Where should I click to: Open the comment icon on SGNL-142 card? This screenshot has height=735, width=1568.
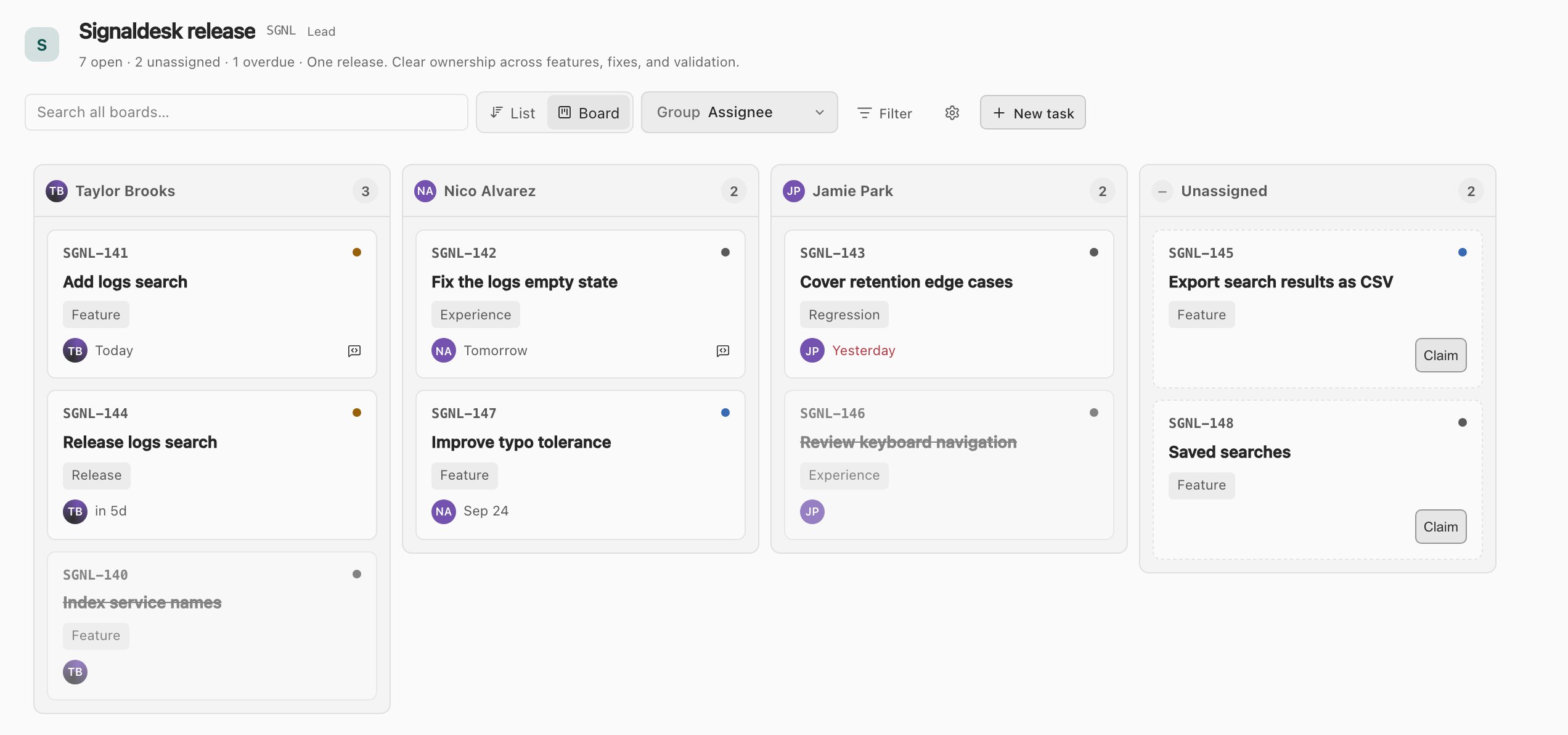click(723, 351)
